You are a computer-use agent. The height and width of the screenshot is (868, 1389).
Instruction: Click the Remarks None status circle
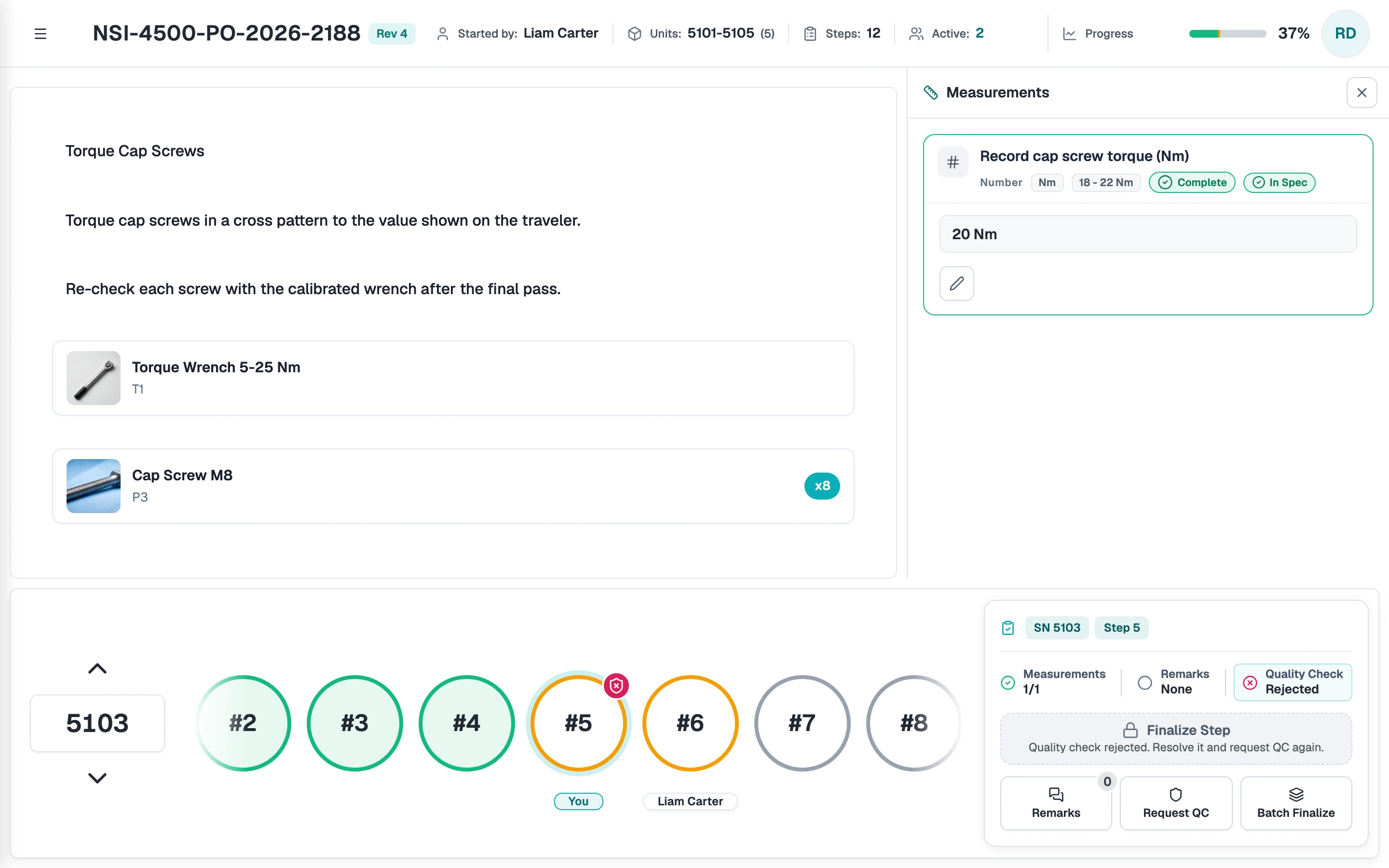[x=1144, y=682]
